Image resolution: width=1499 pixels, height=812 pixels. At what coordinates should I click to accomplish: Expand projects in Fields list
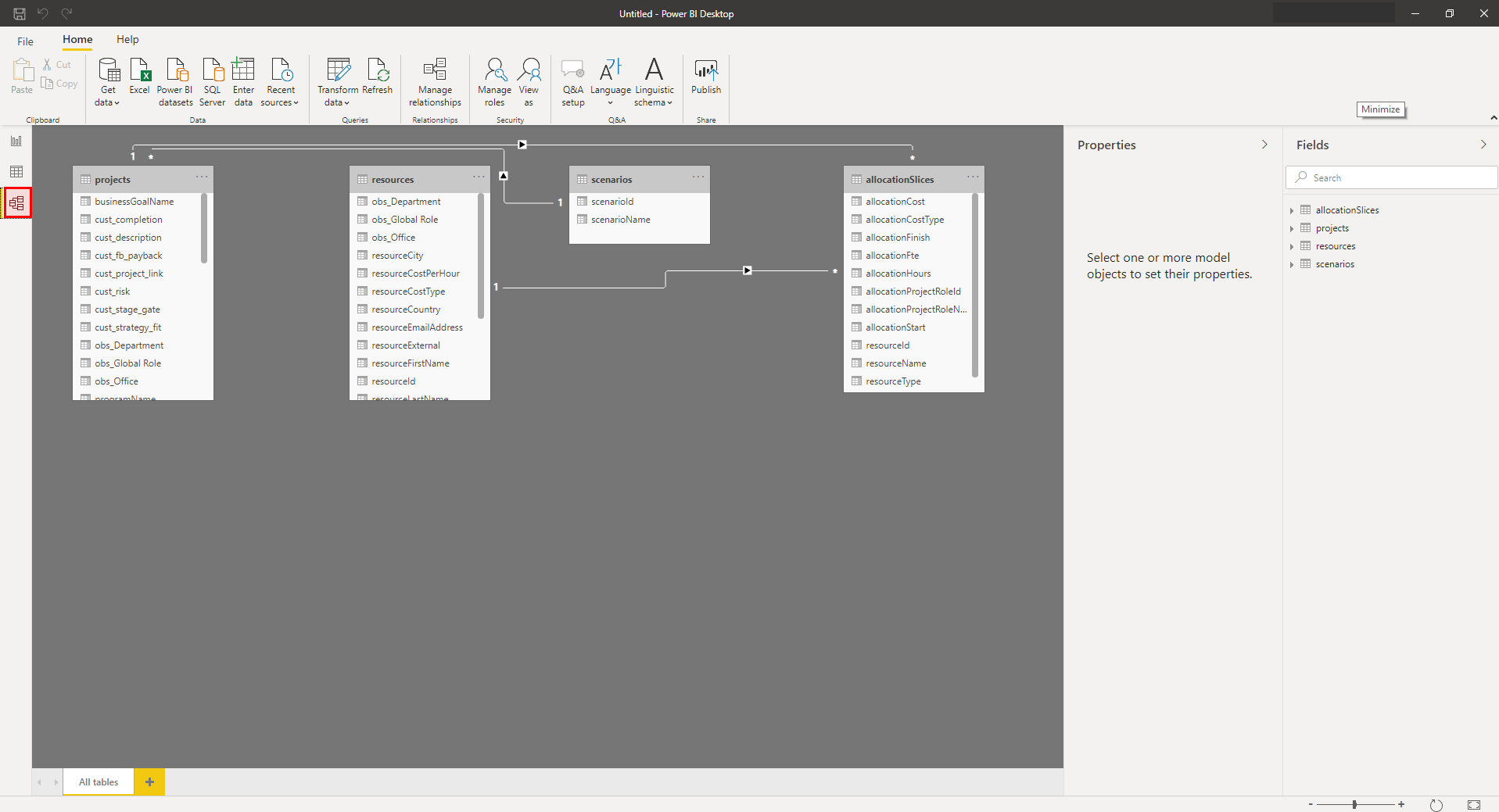click(1292, 229)
